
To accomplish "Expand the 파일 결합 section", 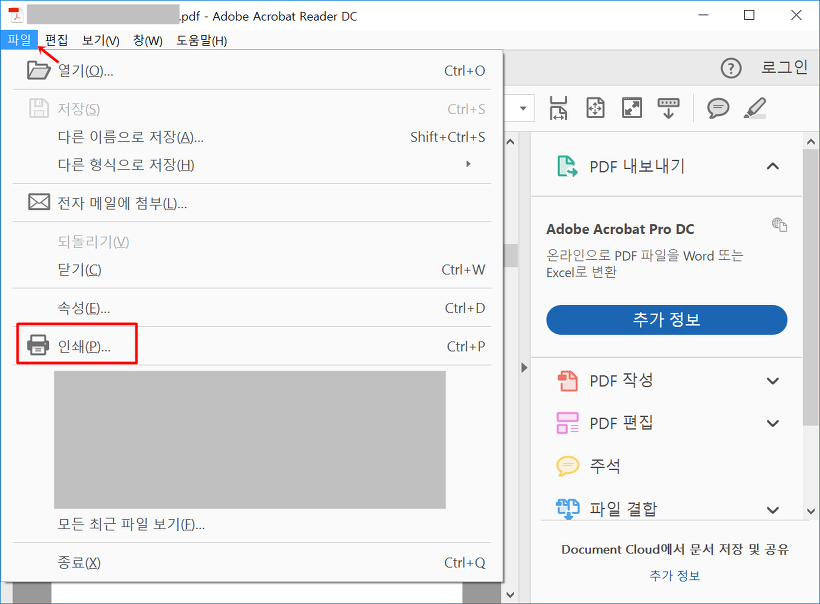I will 772,509.
